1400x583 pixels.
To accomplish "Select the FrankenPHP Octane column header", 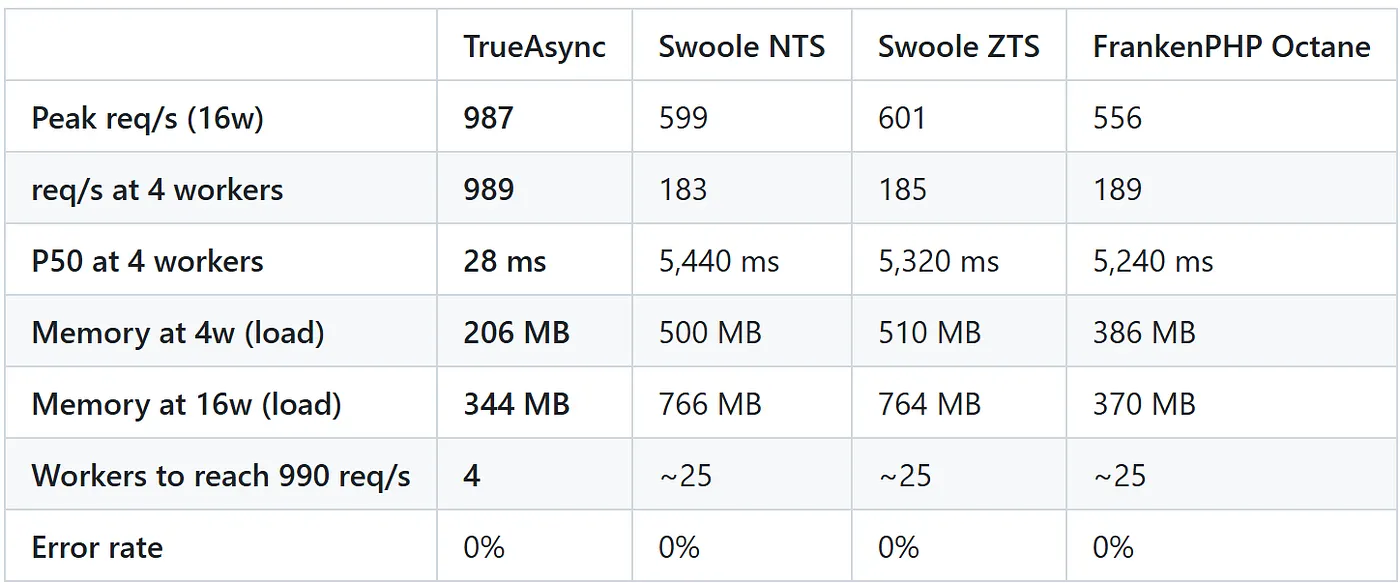I will [1230, 47].
